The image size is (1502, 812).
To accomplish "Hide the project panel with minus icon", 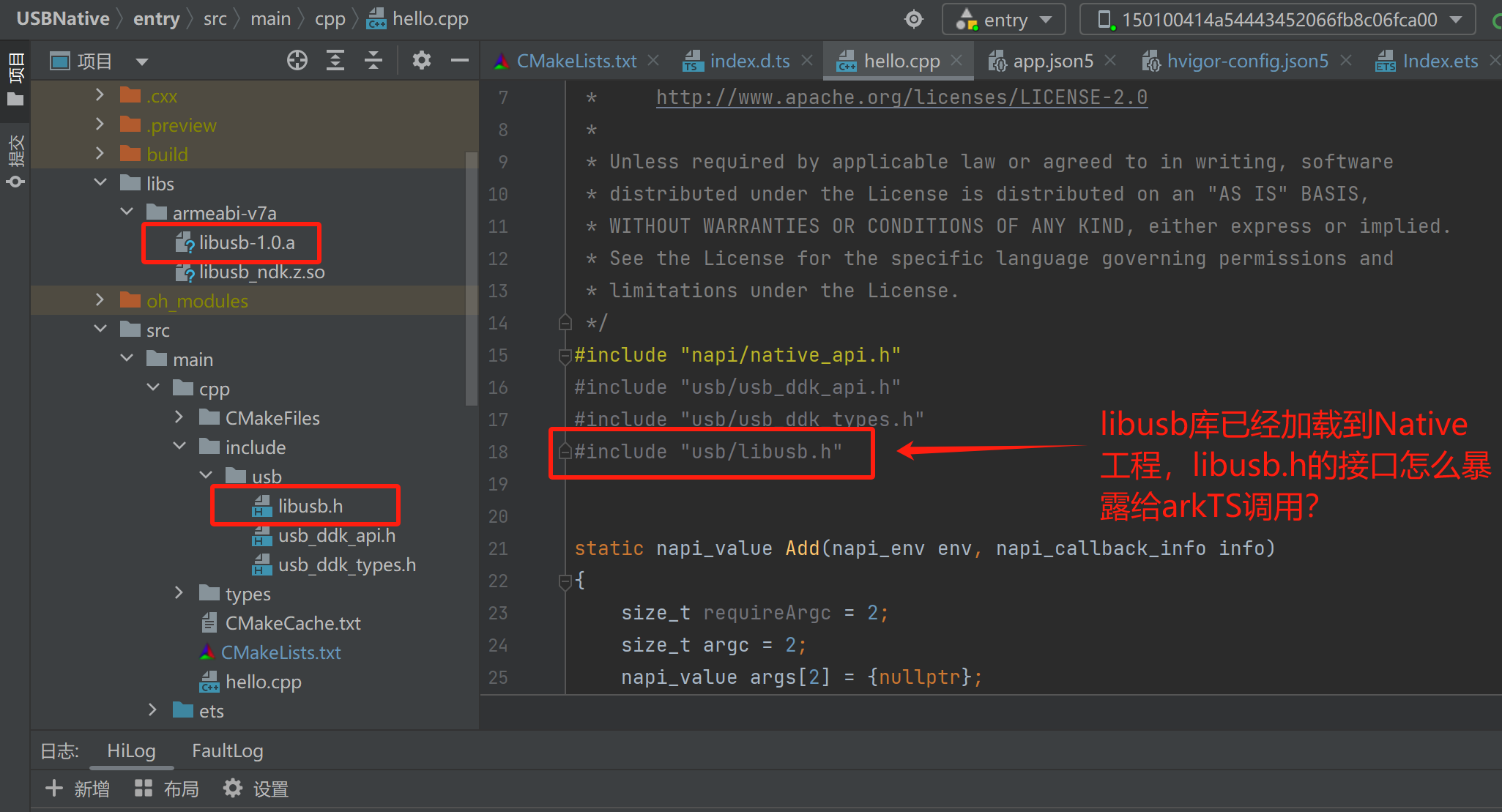I will coord(459,60).
